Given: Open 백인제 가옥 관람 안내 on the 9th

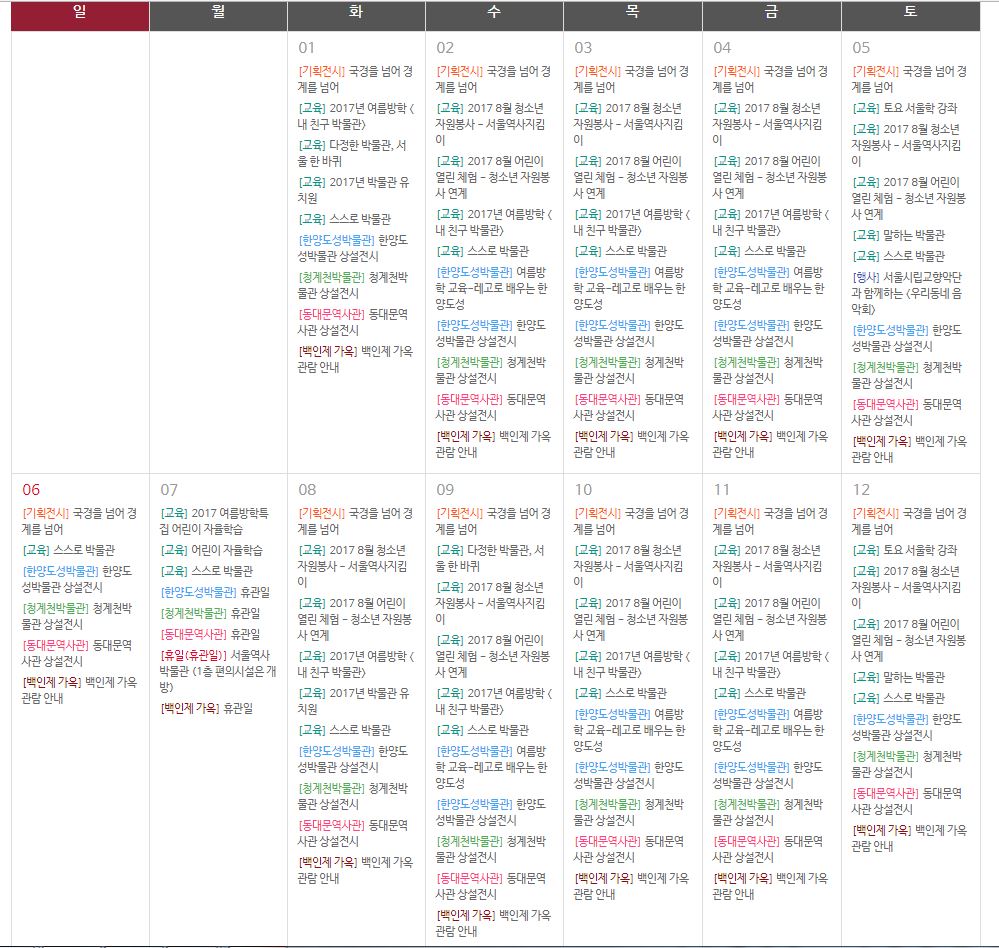Looking at the screenshot, I should [x=492, y=923].
